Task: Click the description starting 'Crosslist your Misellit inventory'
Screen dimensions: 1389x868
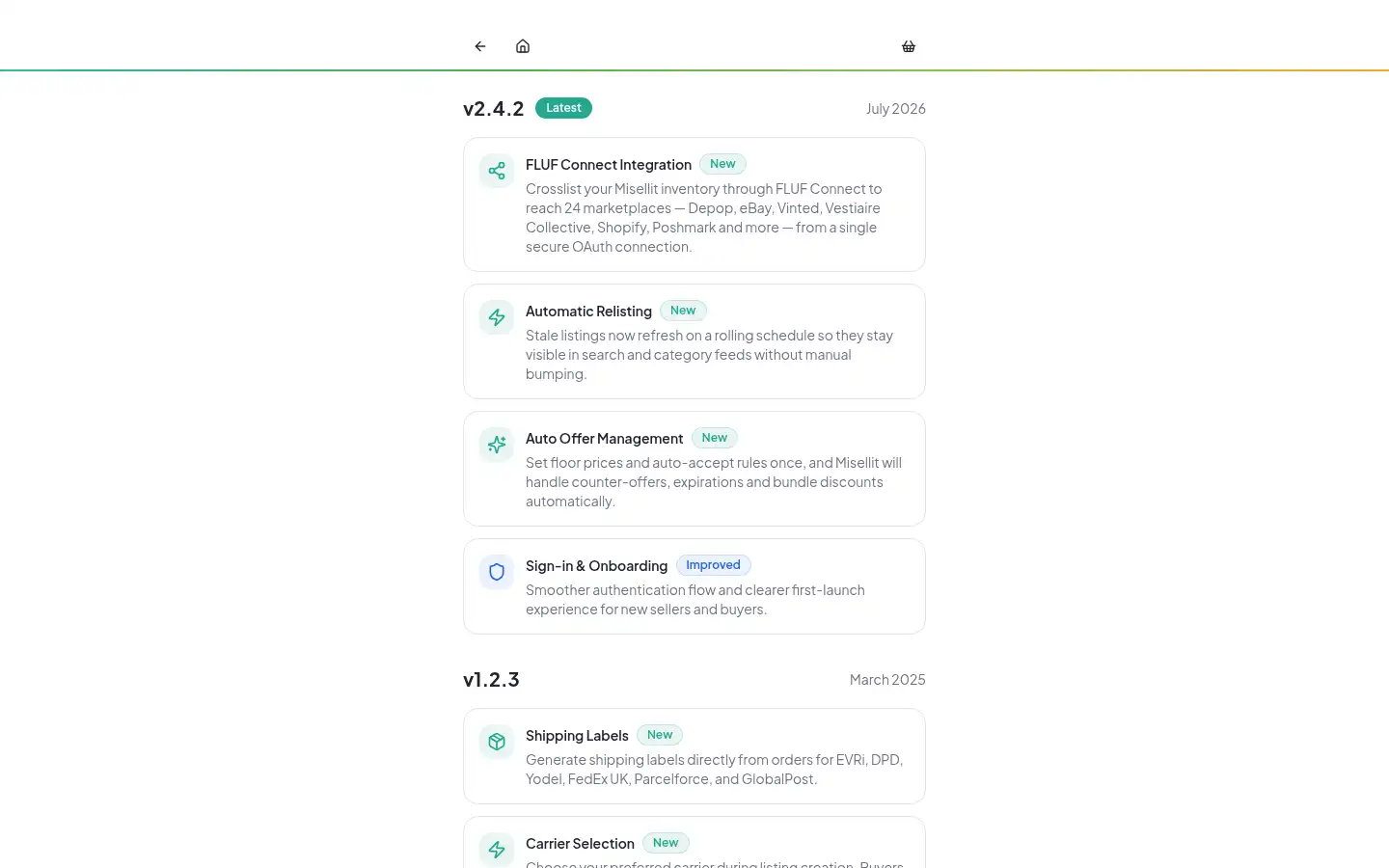Action: [x=704, y=218]
